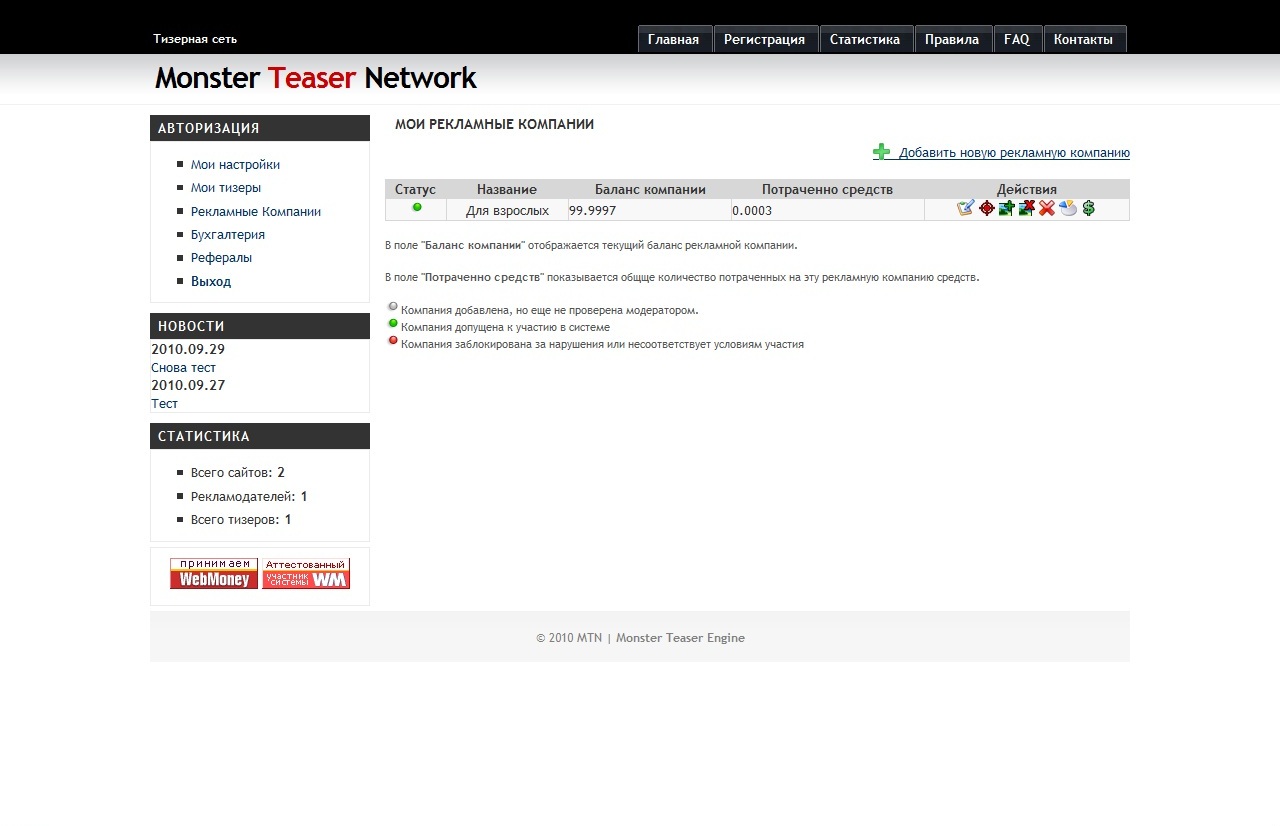Click the МОИ РЕКЛАМНЫЕ КОМПАНИИ heading
This screenshot has height=826, width=1280.
coord(494,125)
